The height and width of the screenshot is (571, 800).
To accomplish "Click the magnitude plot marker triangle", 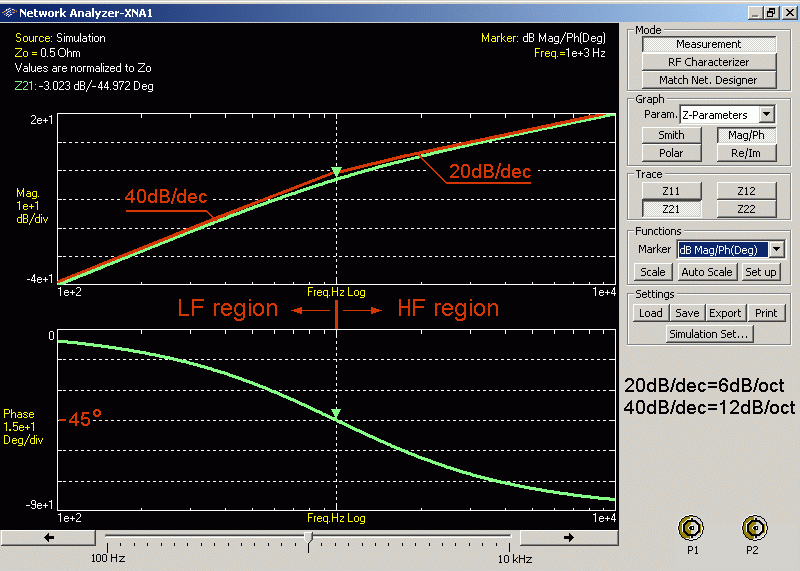I will [337, 173].
